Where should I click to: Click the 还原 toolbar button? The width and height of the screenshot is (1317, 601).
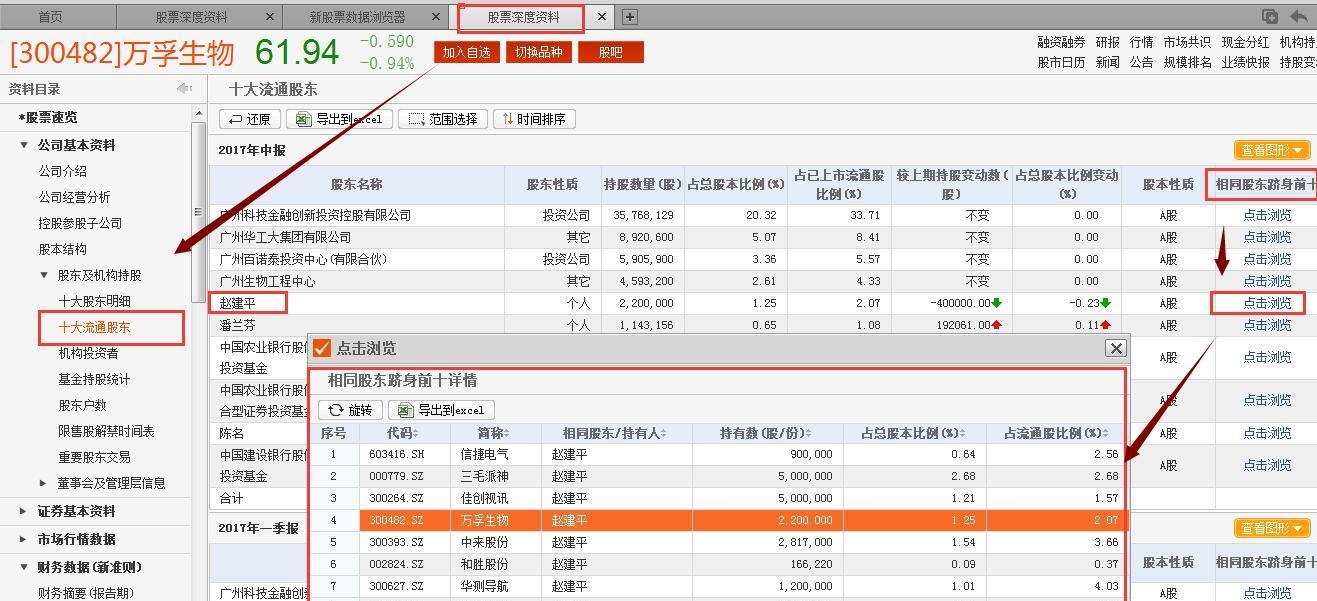tap(250, 119)
